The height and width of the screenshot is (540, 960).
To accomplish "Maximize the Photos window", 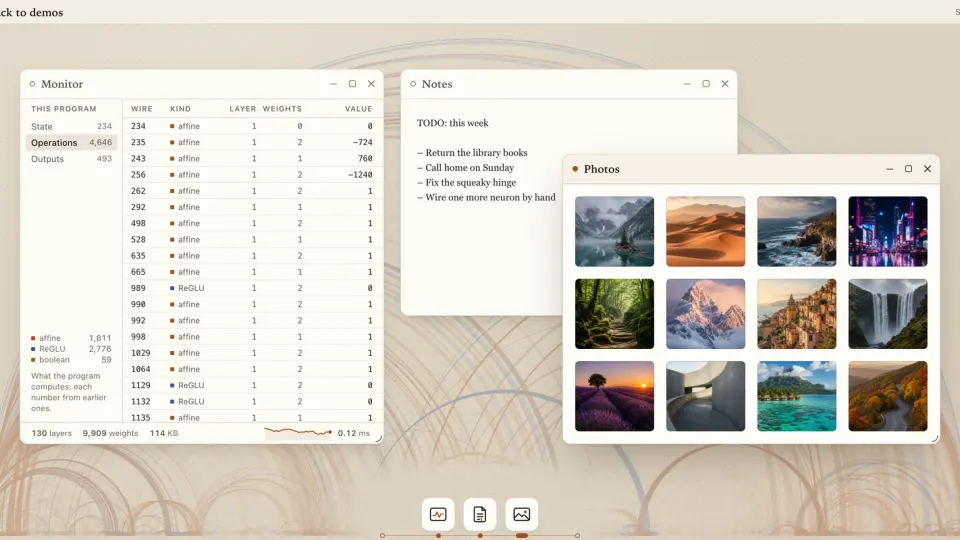I will coord(909,169).
